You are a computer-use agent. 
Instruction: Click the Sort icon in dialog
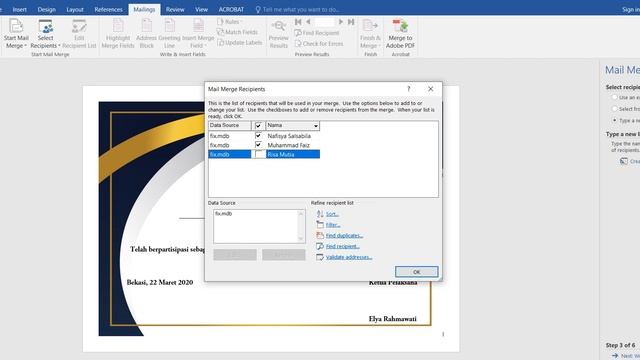320,214
